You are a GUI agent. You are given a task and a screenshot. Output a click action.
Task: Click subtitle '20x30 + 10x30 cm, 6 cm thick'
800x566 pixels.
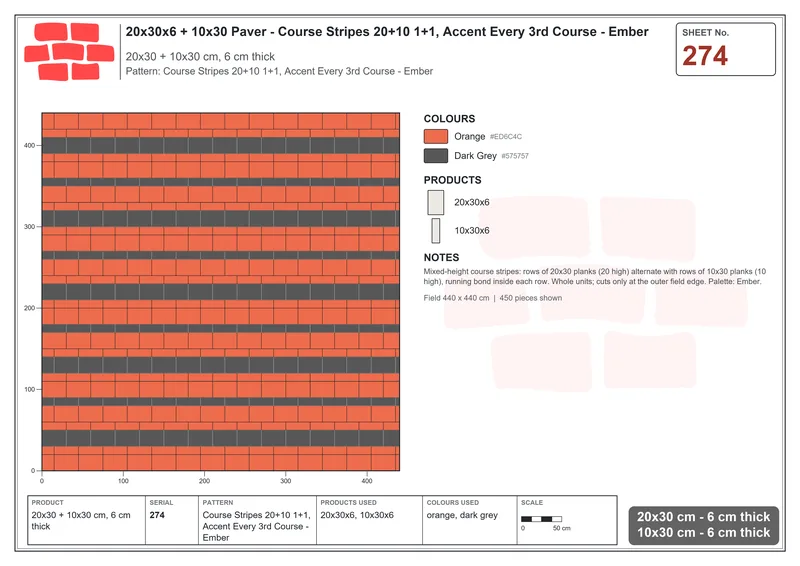click(x=200, y=57)
